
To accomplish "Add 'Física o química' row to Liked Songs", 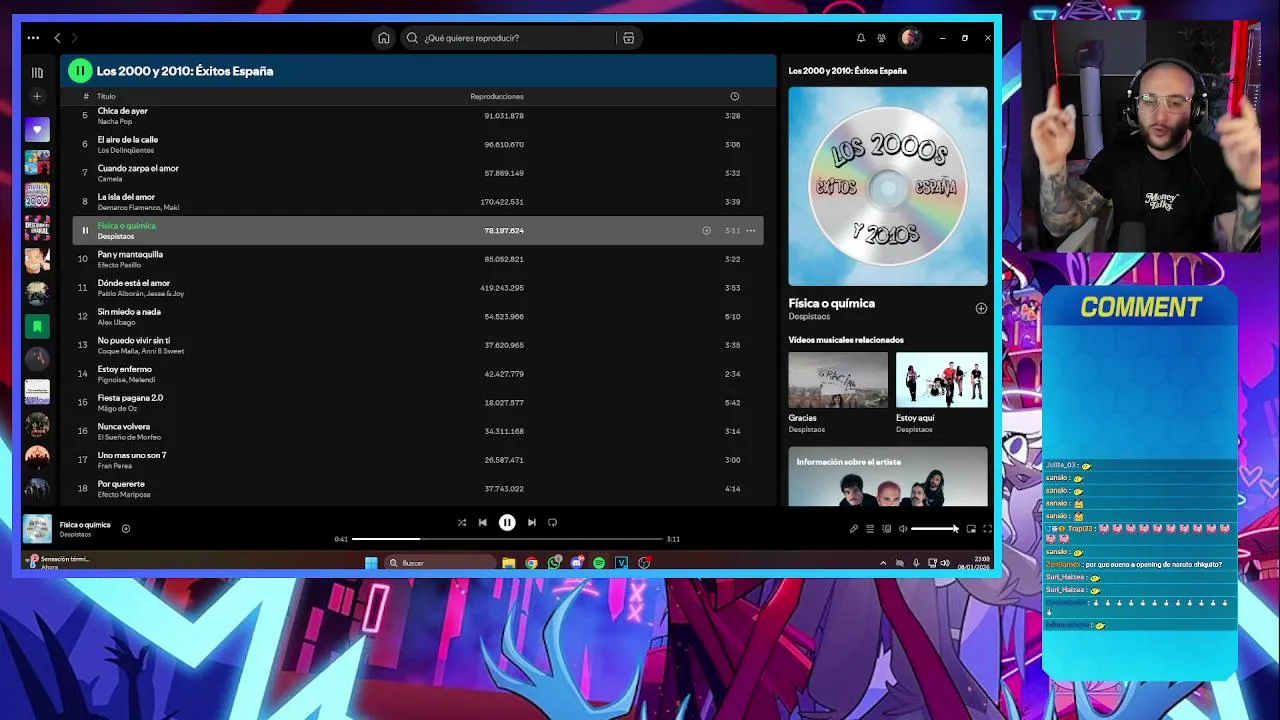I will pos(706,231).
